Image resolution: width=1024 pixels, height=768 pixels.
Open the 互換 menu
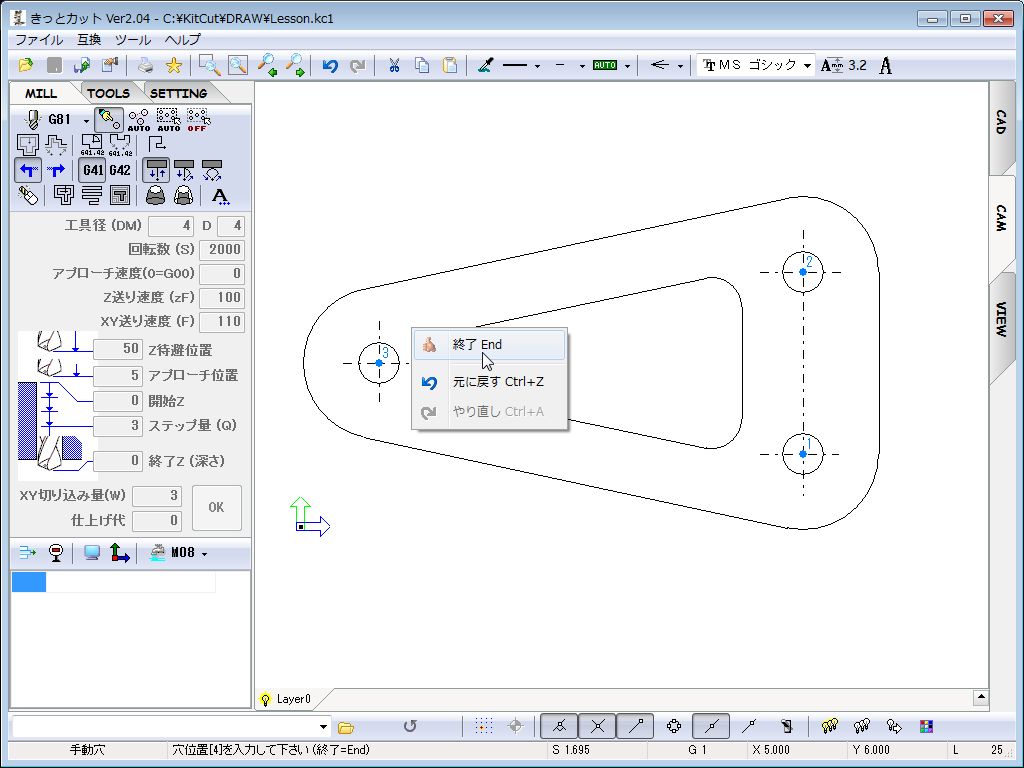89,40
